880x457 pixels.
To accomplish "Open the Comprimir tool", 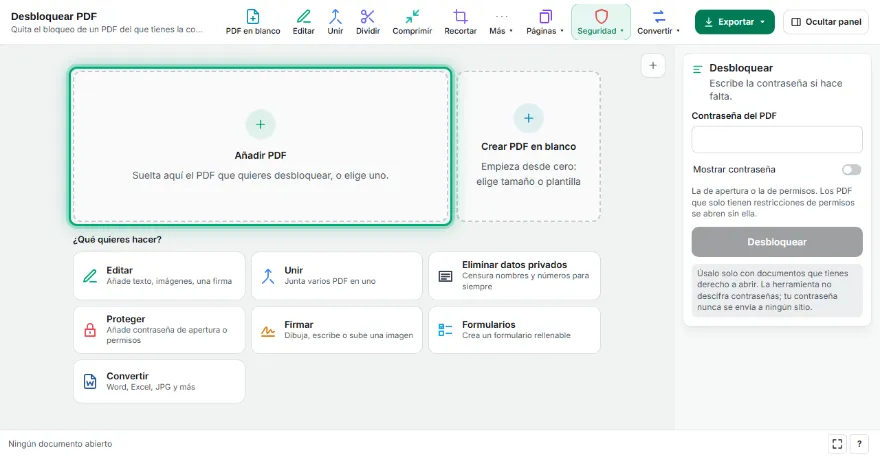I will click(x=412, y=22).
